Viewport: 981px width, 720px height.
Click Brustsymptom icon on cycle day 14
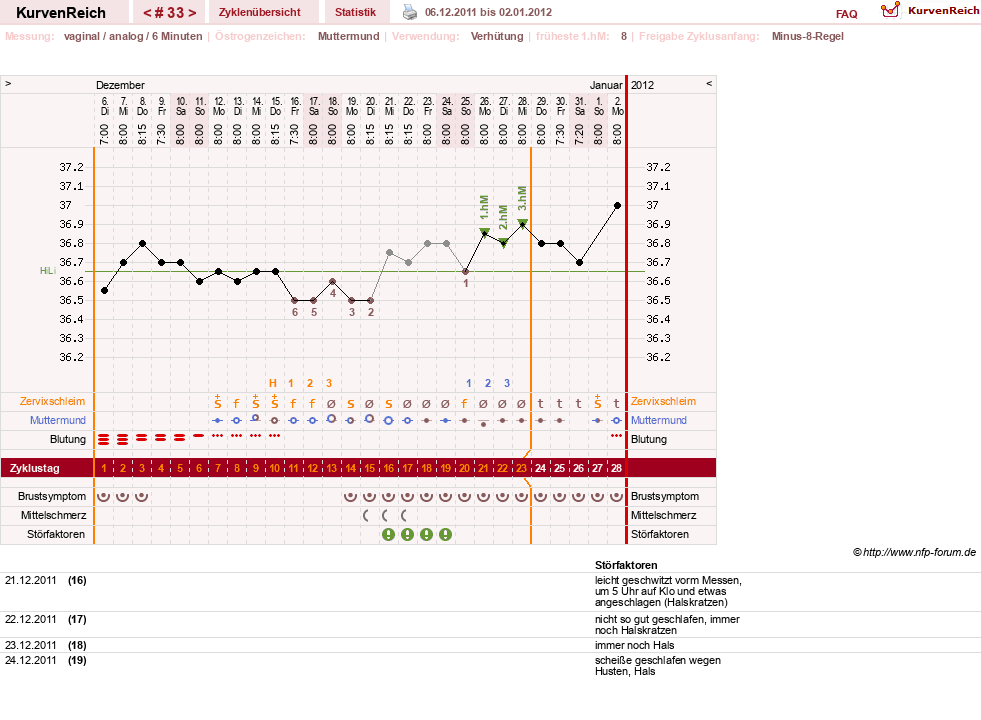tap(350, 497)
